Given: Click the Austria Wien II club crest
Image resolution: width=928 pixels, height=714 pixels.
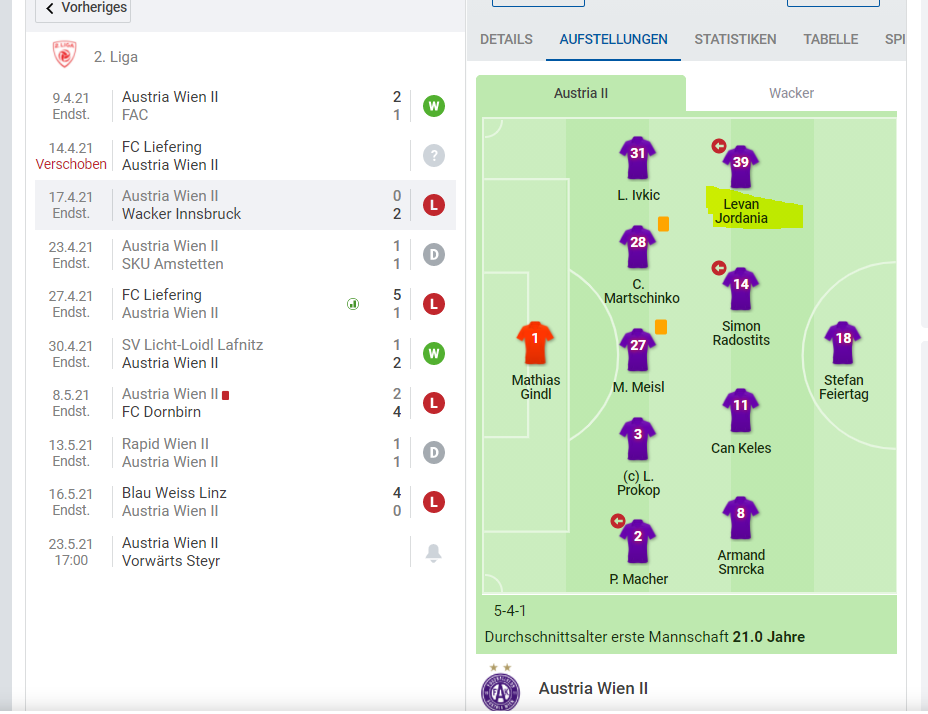Looking at the screenshot, I should [501, 690].
